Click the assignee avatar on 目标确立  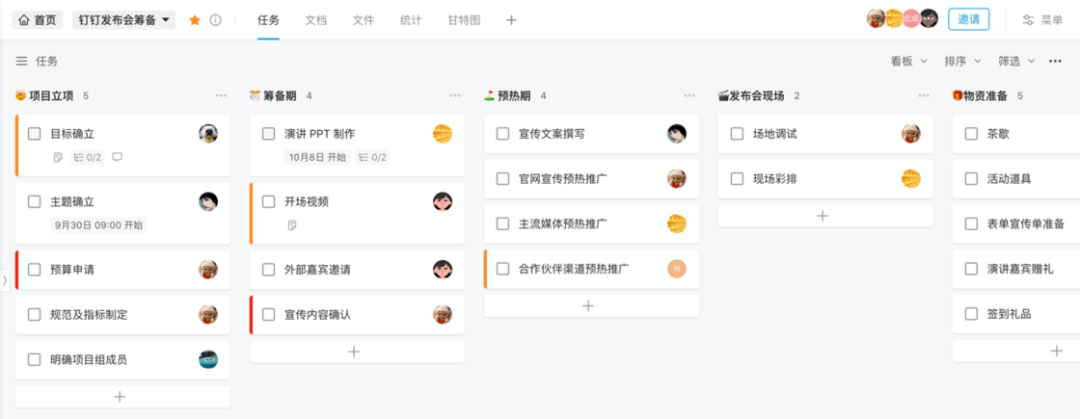click(208, 134)
